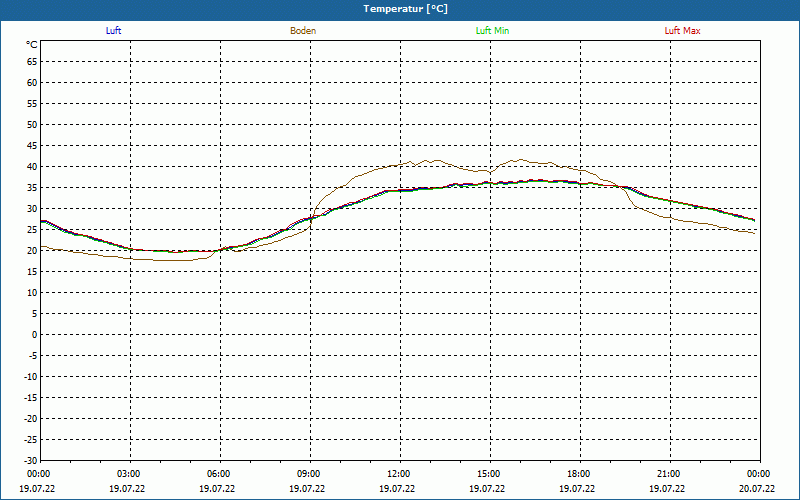This screenshot has width=800, height=500.
Task: Pick the 35 y-axis tick label
Action: coord(32,188)
